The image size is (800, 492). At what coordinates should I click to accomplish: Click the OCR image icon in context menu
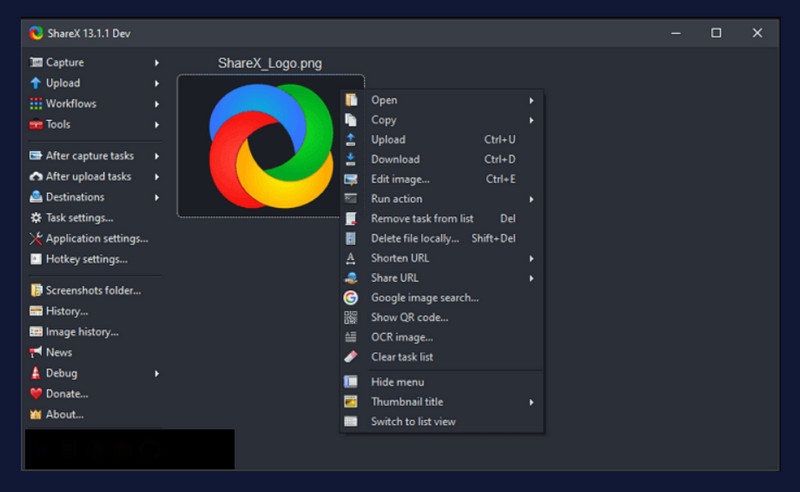(x=351, y=337)
